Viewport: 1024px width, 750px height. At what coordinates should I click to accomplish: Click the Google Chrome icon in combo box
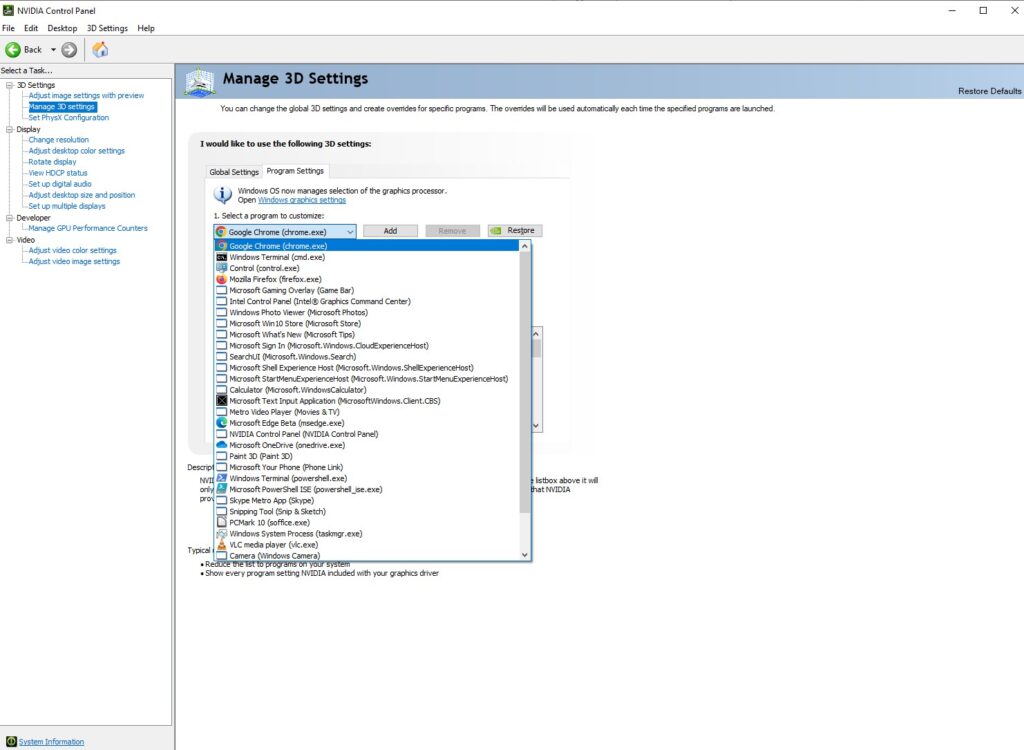(x=221, y=232)
